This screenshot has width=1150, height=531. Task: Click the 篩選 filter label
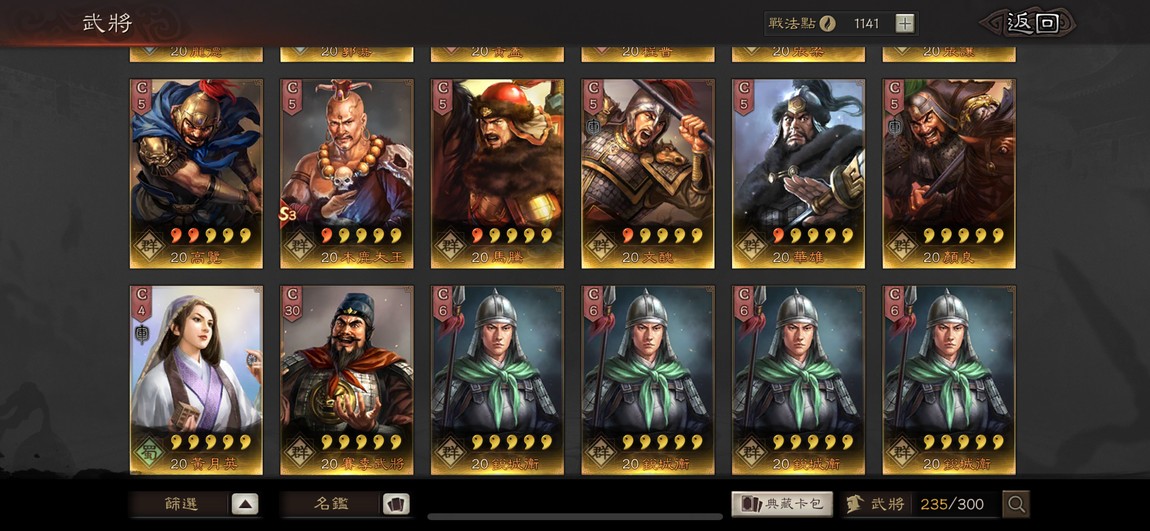coord(180,504)
